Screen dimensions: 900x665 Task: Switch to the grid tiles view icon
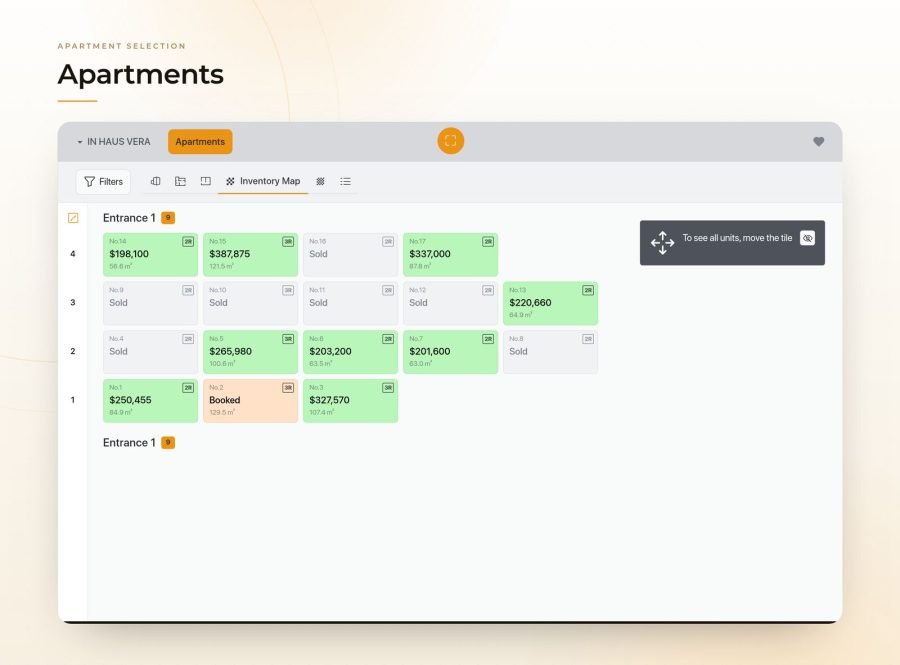tap(320, 181)
